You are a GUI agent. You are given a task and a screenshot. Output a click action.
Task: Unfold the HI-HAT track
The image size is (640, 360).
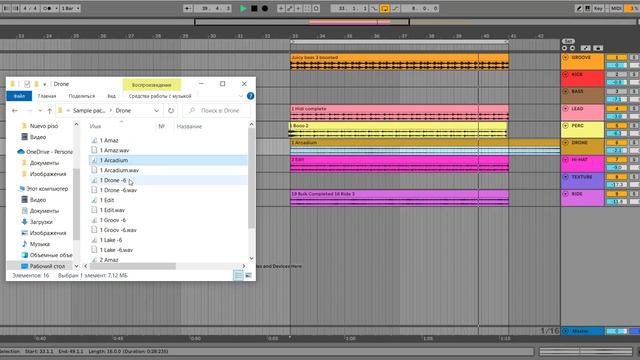(x=566, y=160)
